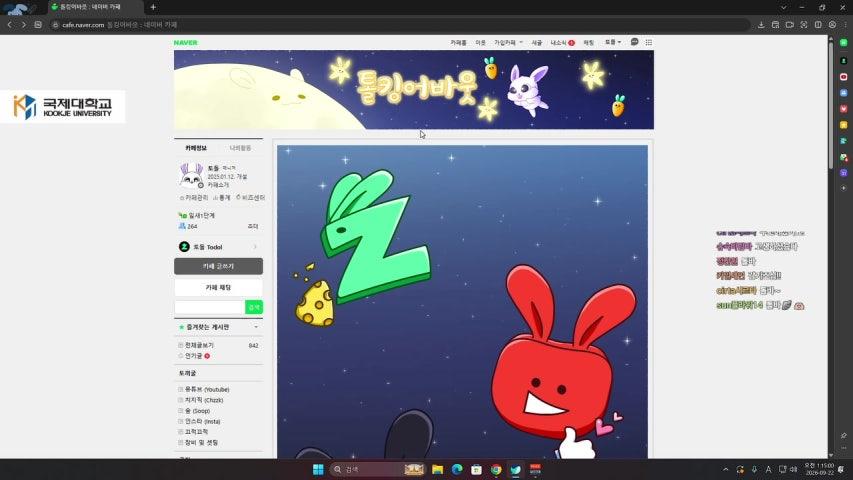Click the taskbar clock and date

(819, 469)
